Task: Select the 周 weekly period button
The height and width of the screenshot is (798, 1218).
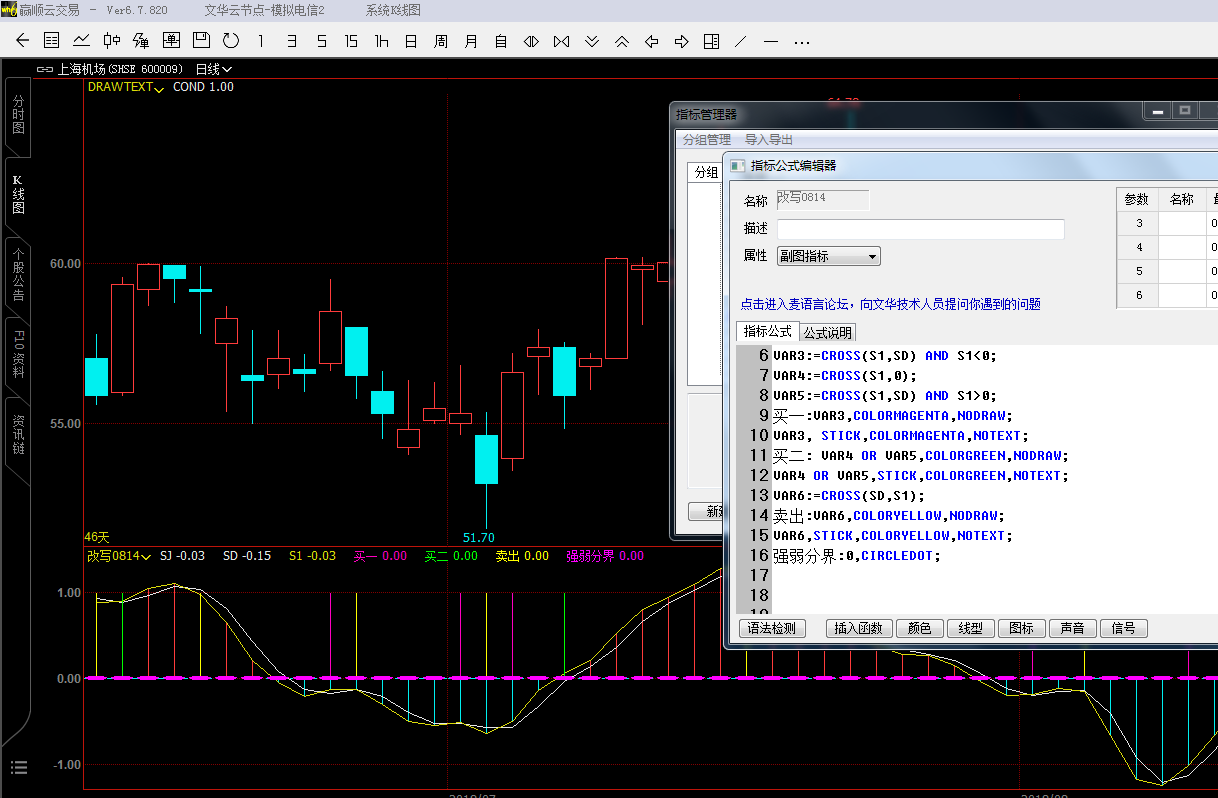Action: coord(441,41)
